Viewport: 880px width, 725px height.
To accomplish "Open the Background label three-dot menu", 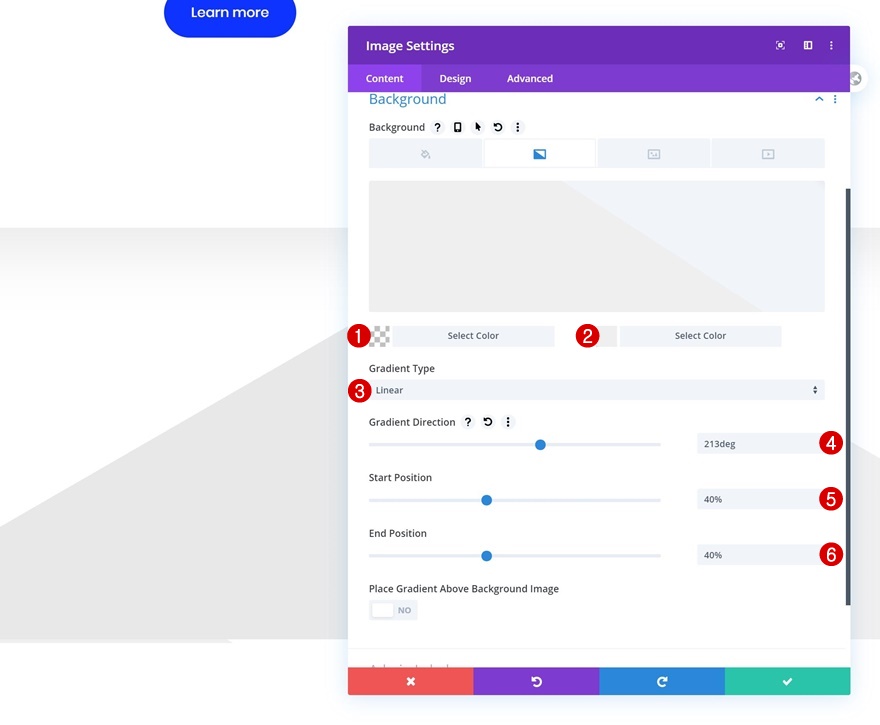I will pyautogui.click(x=517, y=127).
